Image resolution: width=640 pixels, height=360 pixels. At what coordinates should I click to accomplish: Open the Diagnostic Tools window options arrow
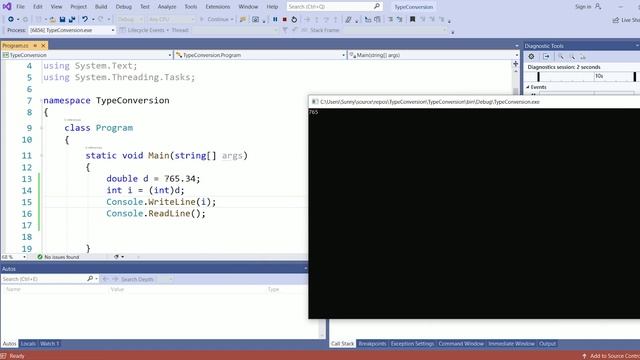[x=637, y=46]
